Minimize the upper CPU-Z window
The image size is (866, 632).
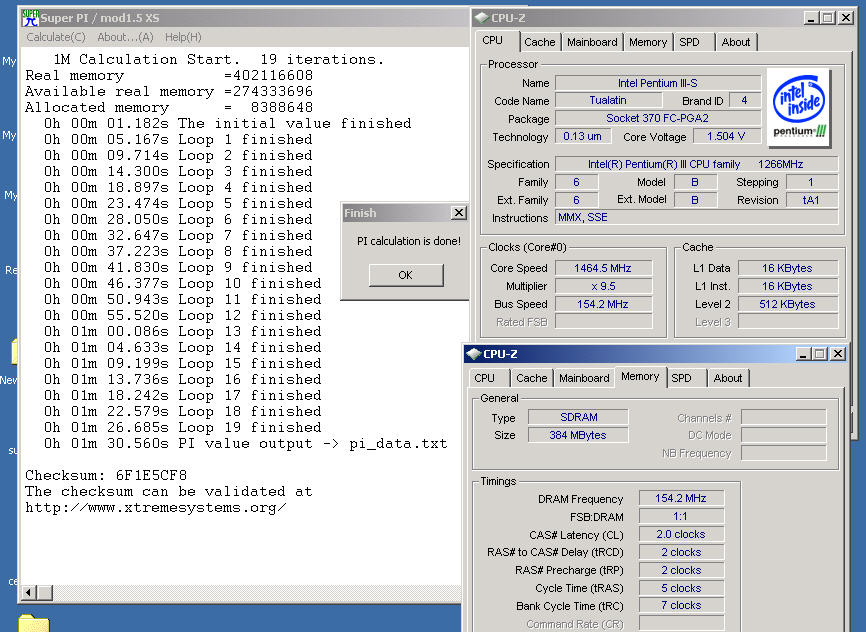click(x=811, y=18)
